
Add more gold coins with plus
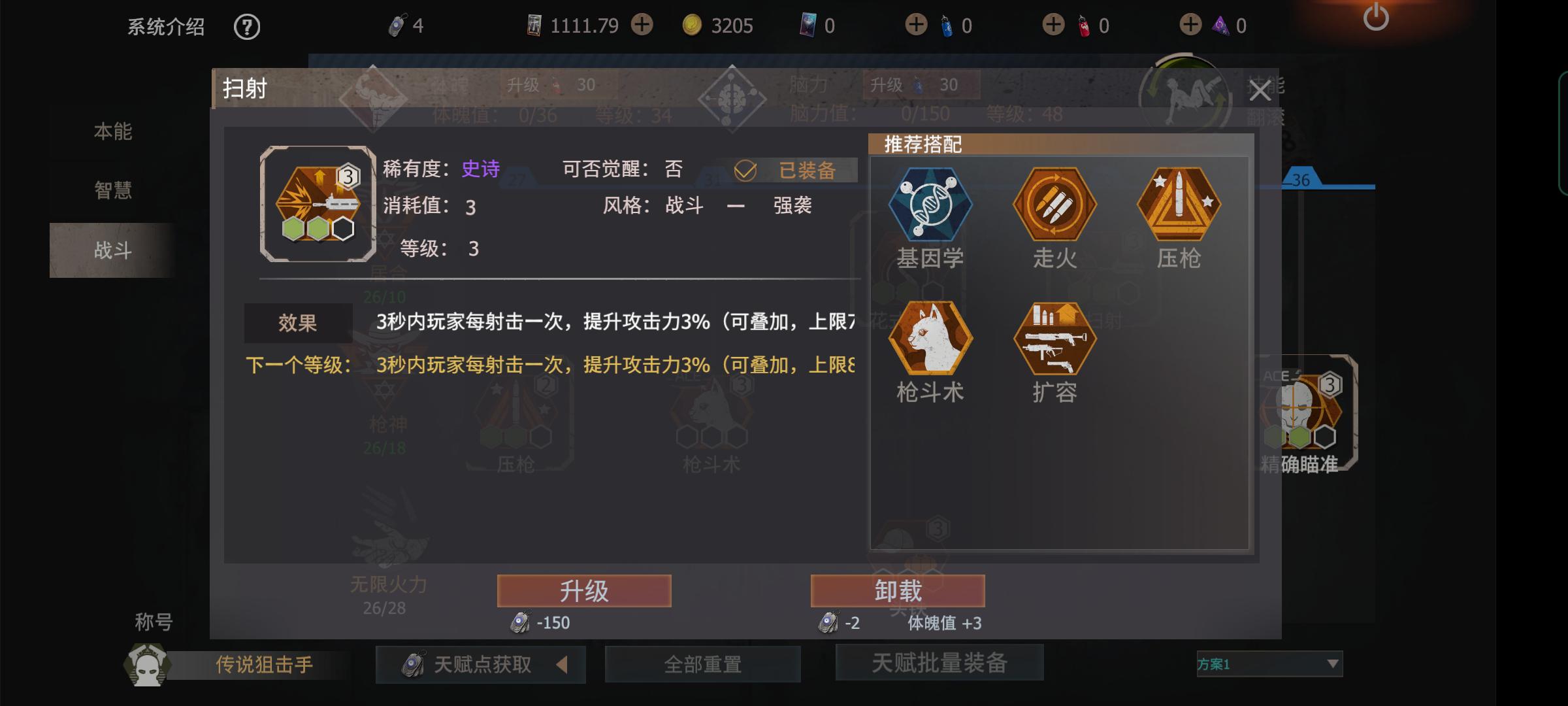(642, 25)
